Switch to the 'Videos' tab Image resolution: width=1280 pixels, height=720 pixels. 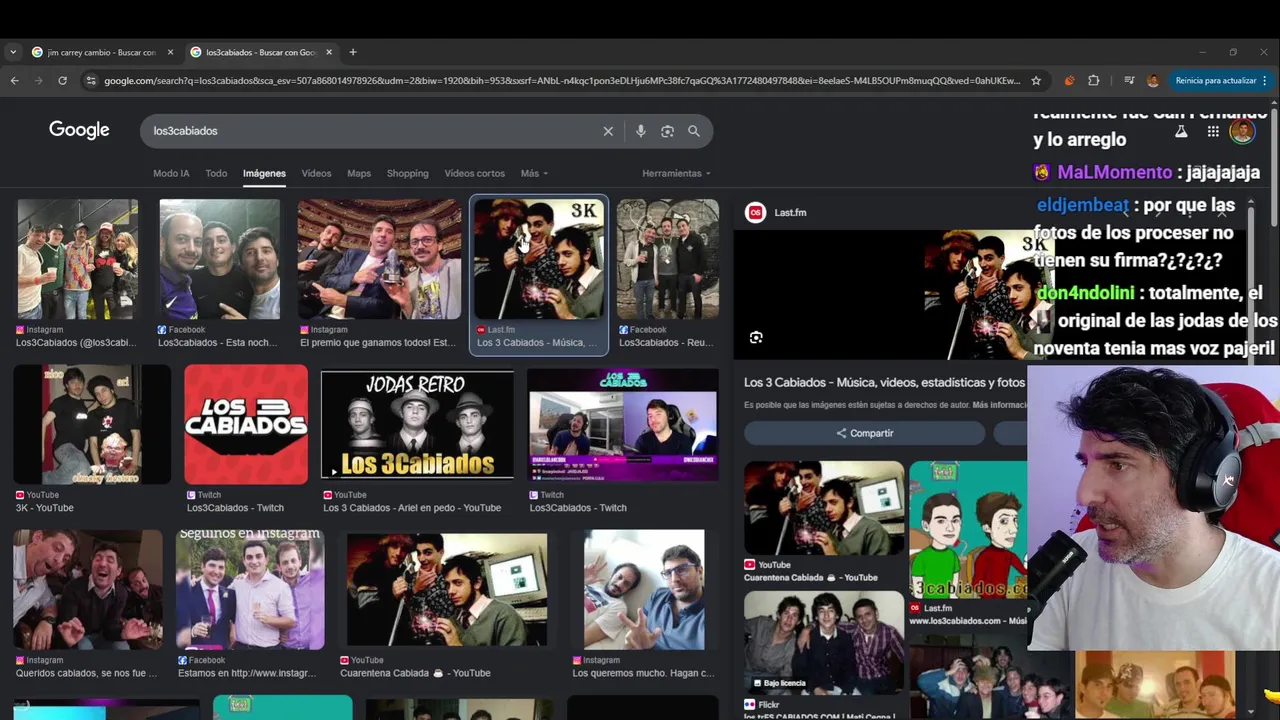coord(316,173)
